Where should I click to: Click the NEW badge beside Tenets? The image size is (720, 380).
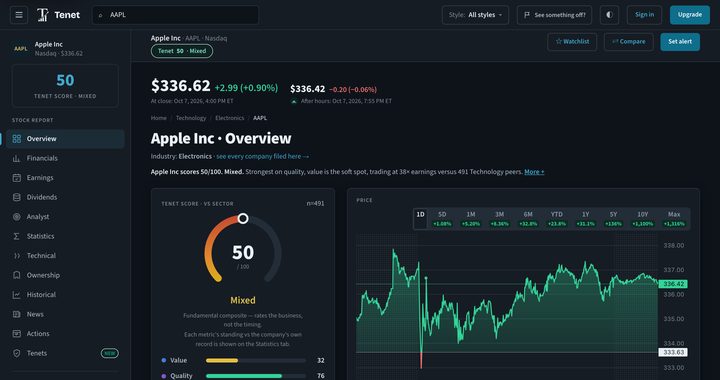[x=110, y=353]
